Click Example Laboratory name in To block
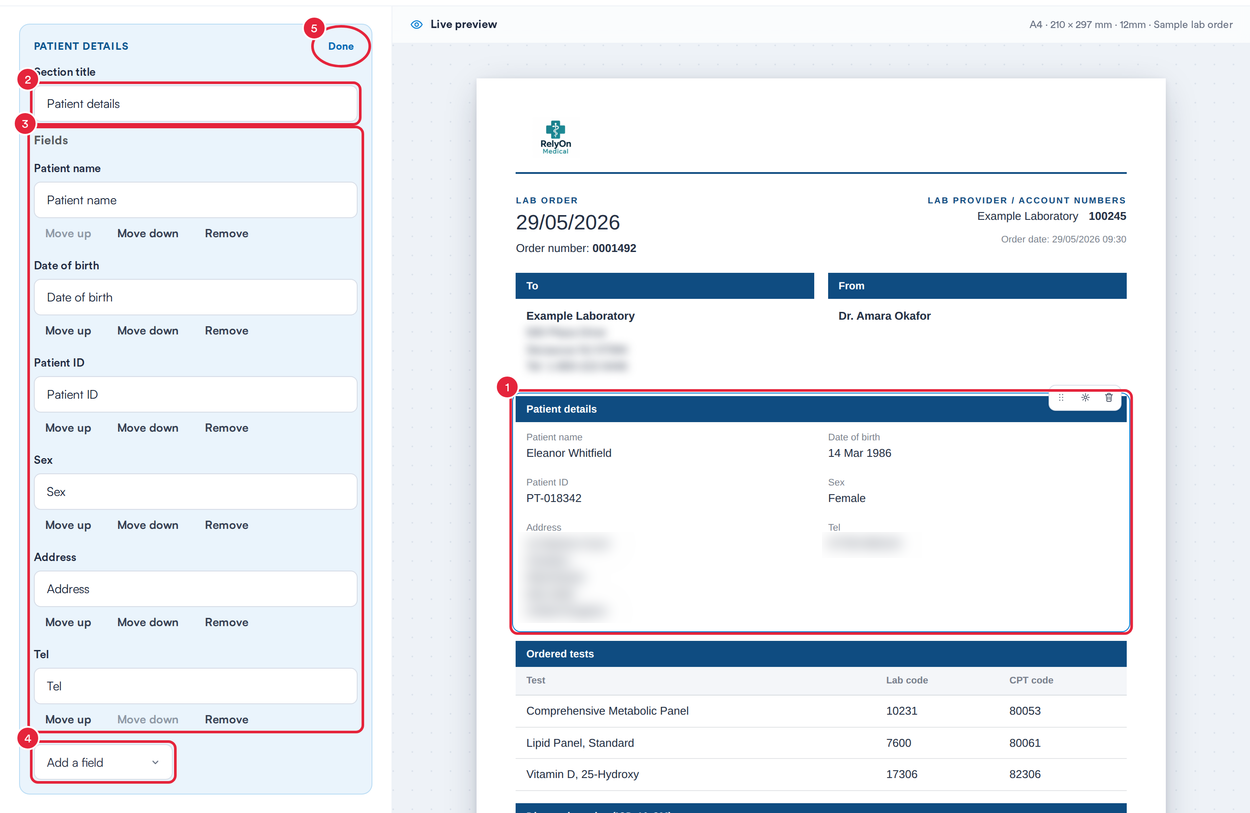This screenshot has height=813, width=1250. point(581,316)
